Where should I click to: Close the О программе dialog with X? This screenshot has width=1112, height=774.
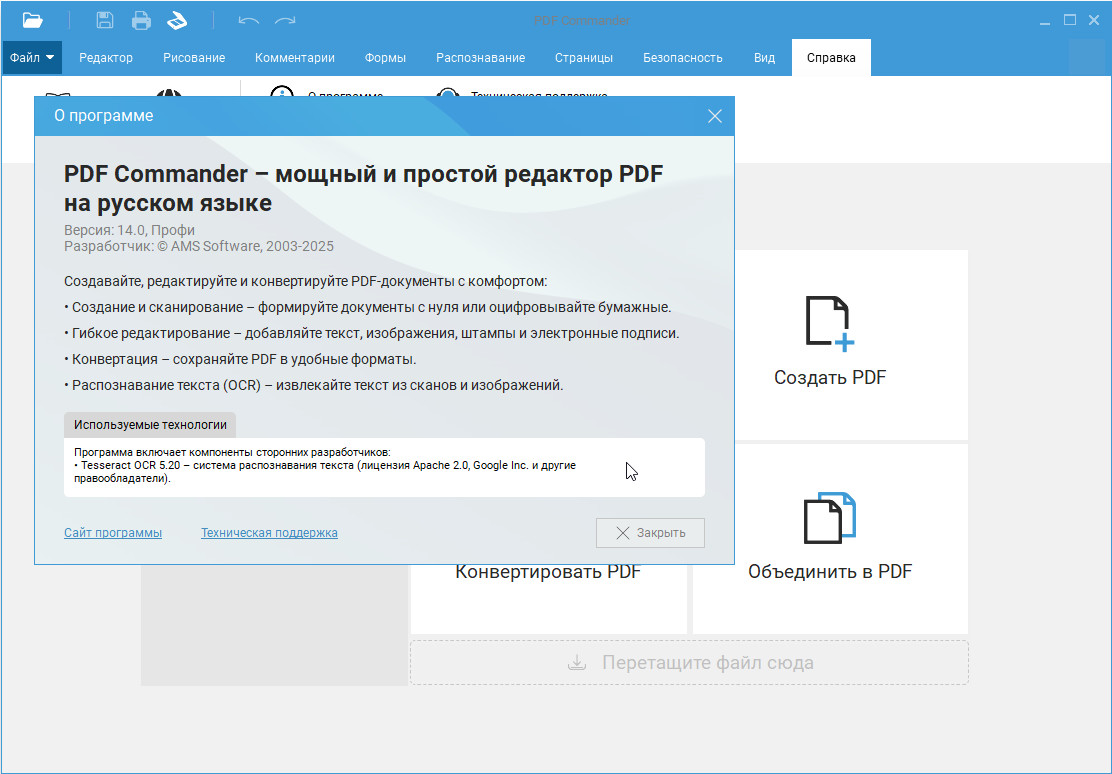(x=714, y=116)
